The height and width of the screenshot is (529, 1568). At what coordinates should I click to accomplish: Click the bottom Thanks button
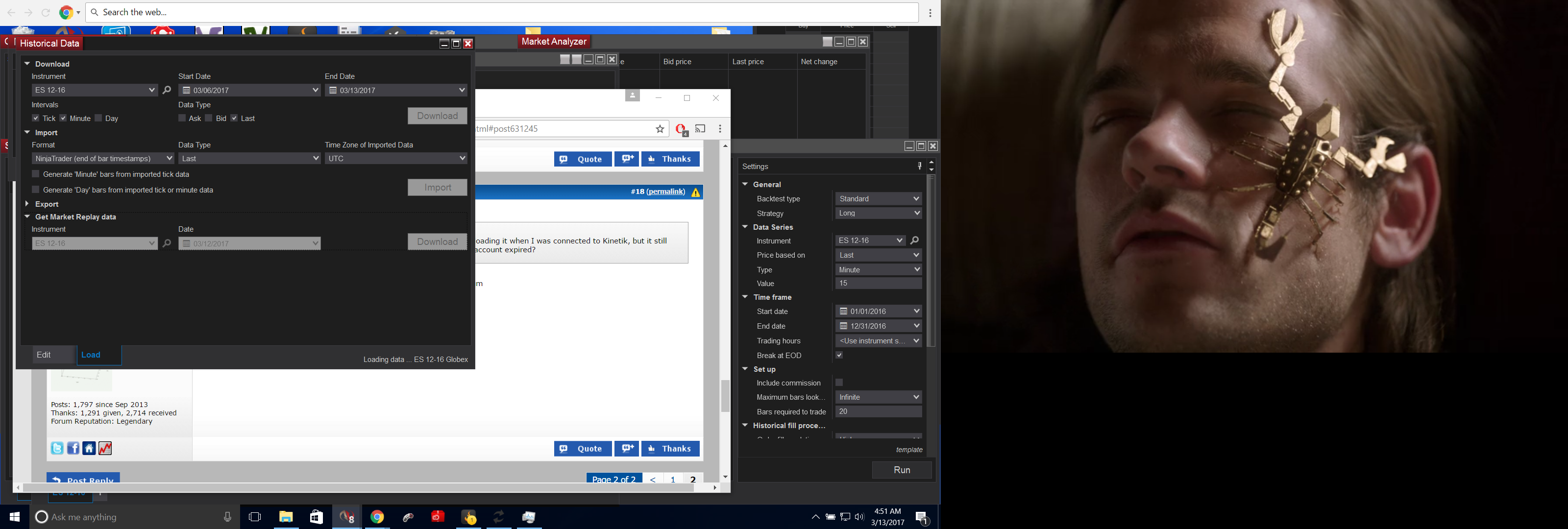pyautogui.click(x=670, y=449)
